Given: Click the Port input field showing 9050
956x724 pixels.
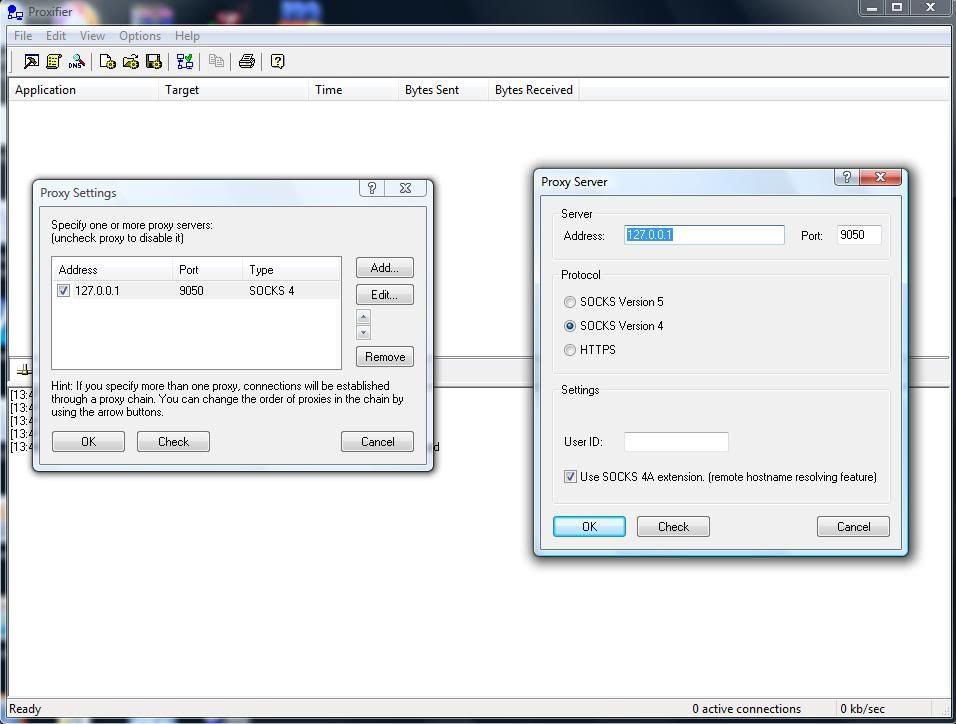Looking at the screenshot, I should pos(858,235).
